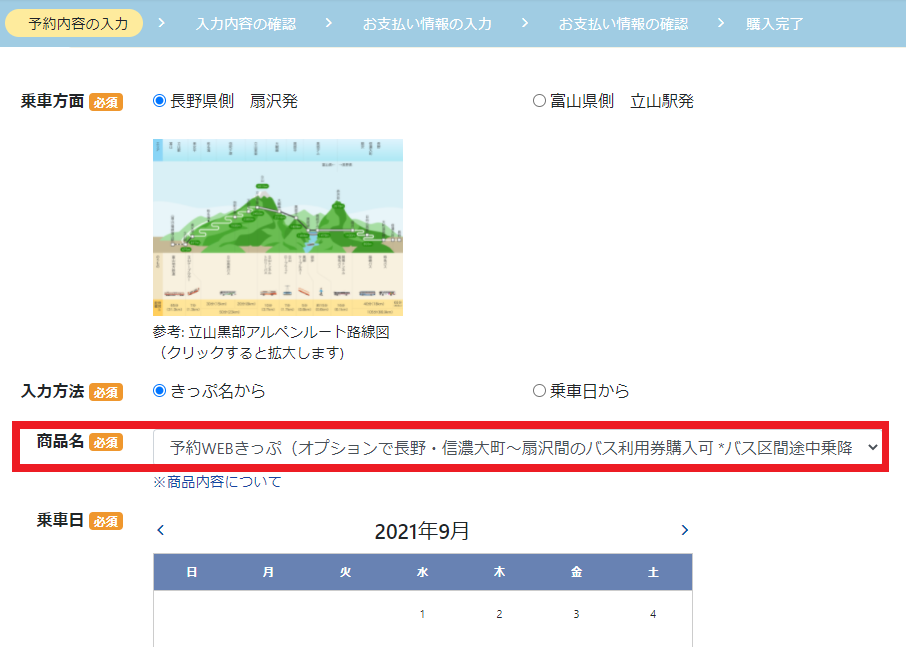Select 乗車日から input method
Viewport: 906px width, 647px height.
tap(540, 391)
